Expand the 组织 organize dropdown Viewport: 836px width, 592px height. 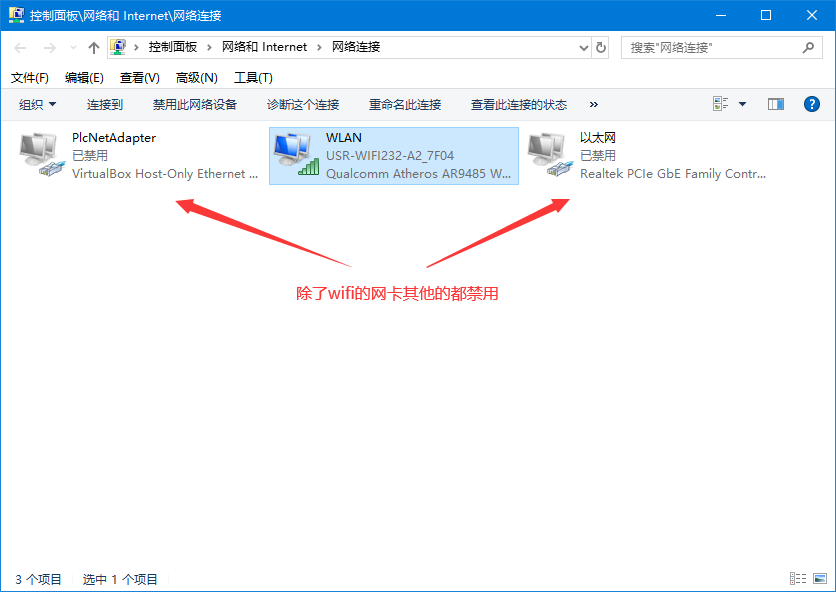point(38,104)
